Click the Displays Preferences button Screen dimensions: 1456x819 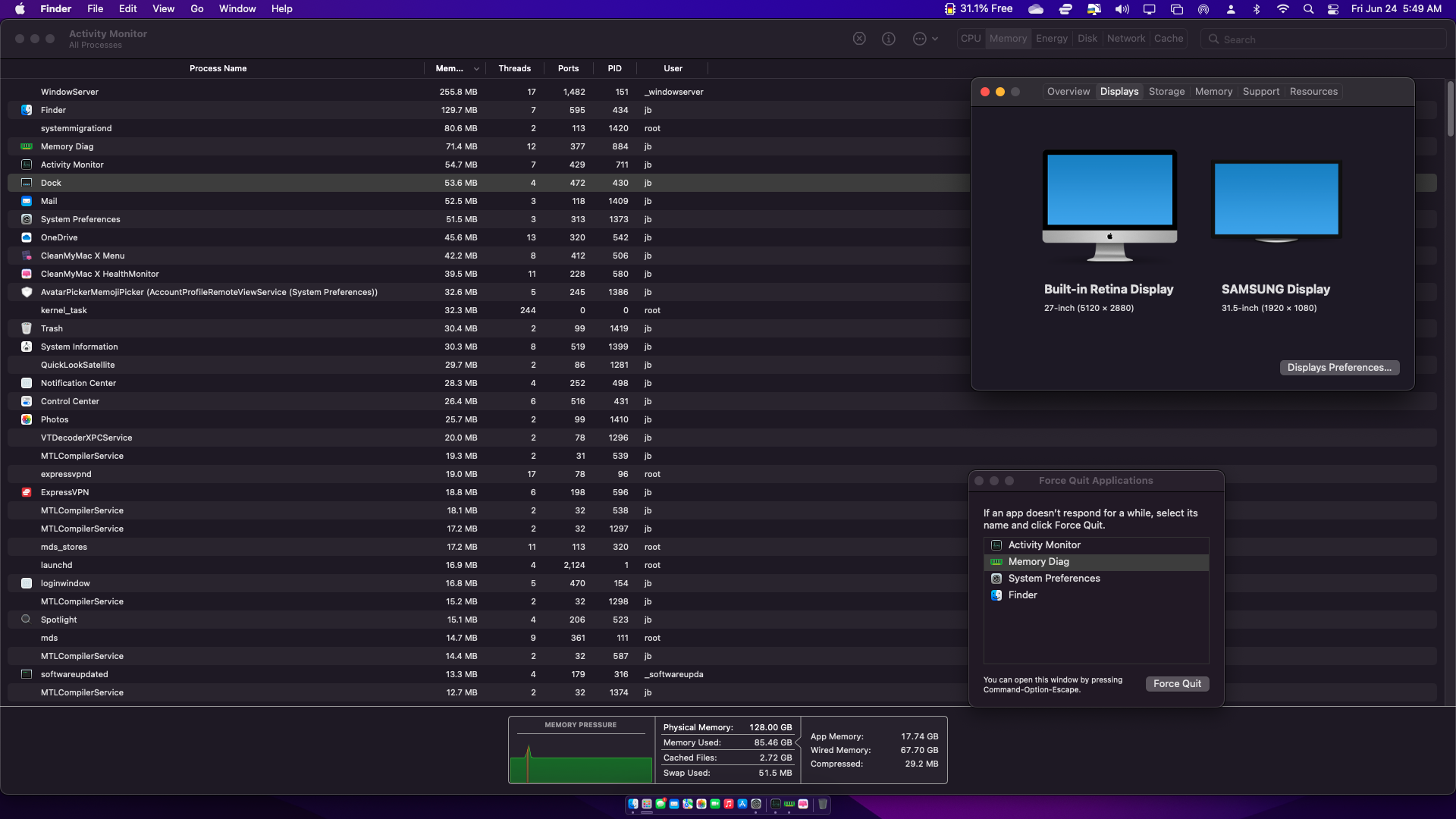point(1339,368)
